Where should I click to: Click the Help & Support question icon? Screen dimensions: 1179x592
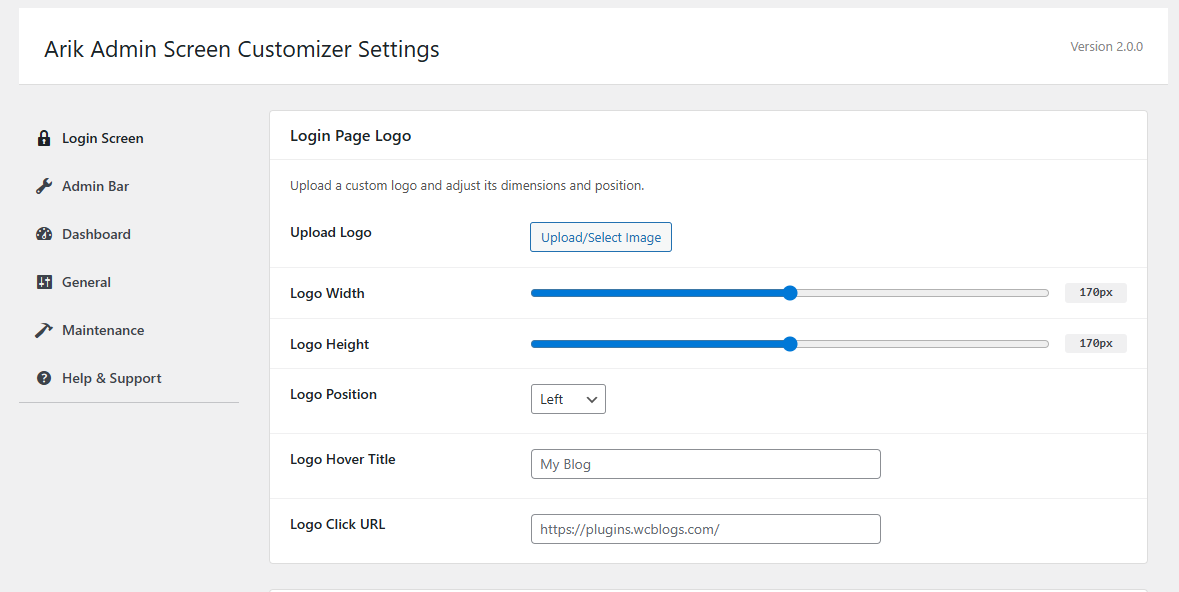click(44, 378)
